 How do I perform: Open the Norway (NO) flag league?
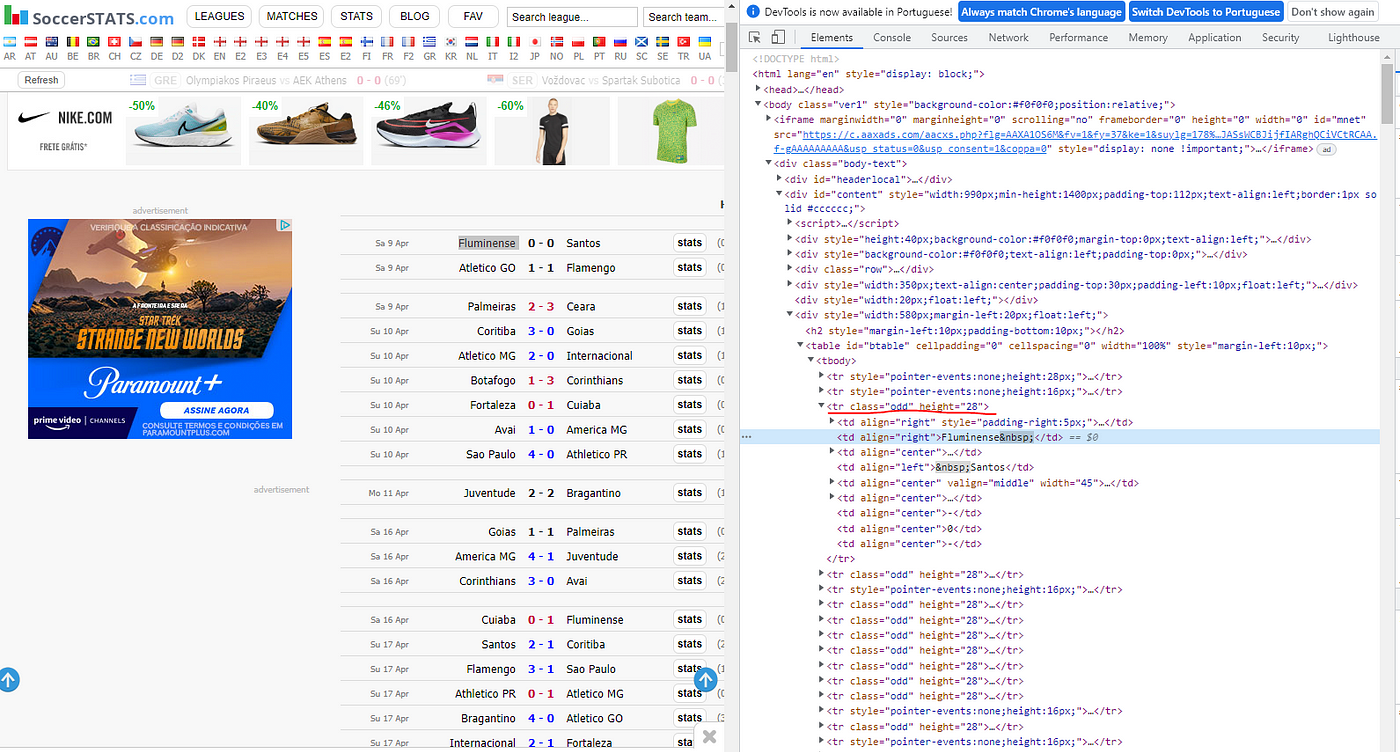[x=556, y=42]
